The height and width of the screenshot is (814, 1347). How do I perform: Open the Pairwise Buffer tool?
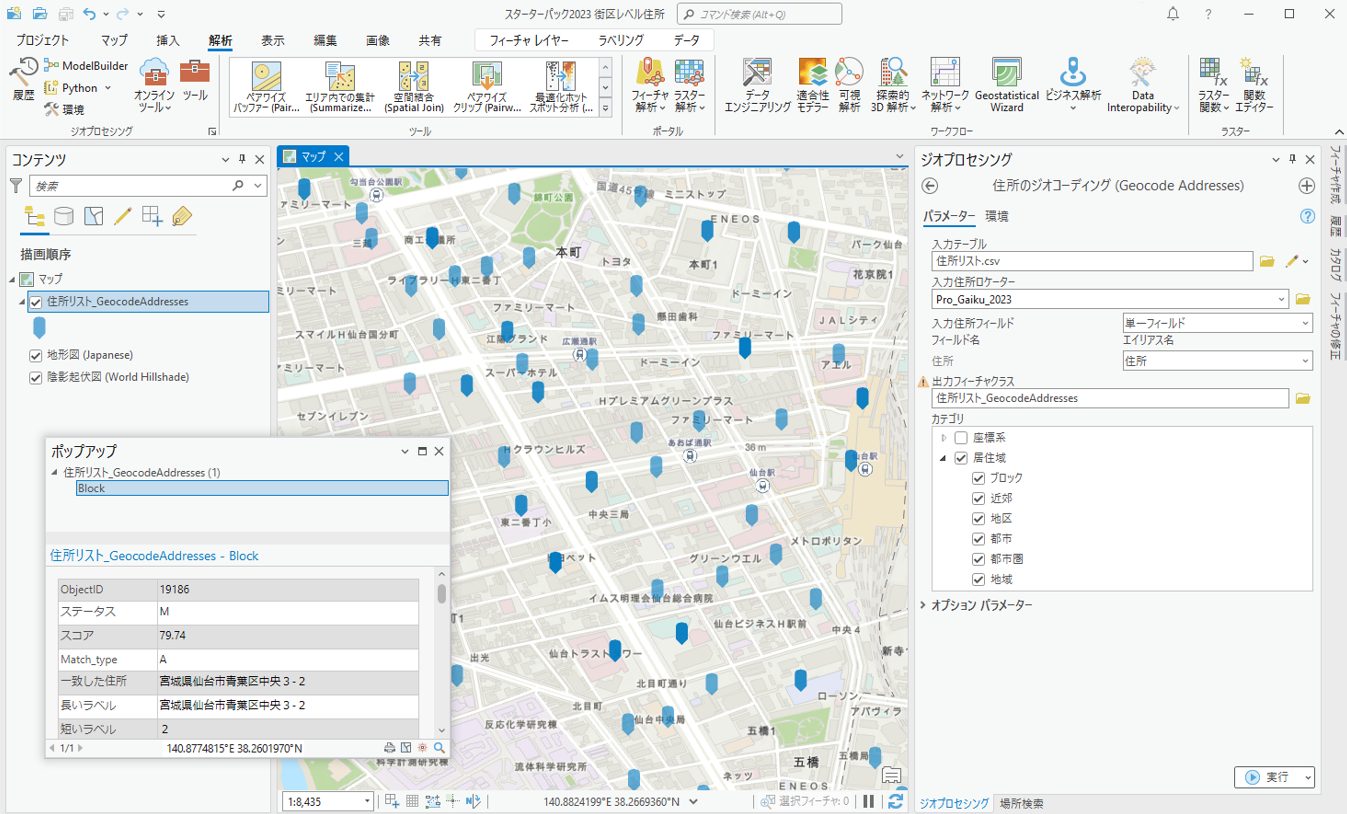[266, 87]
